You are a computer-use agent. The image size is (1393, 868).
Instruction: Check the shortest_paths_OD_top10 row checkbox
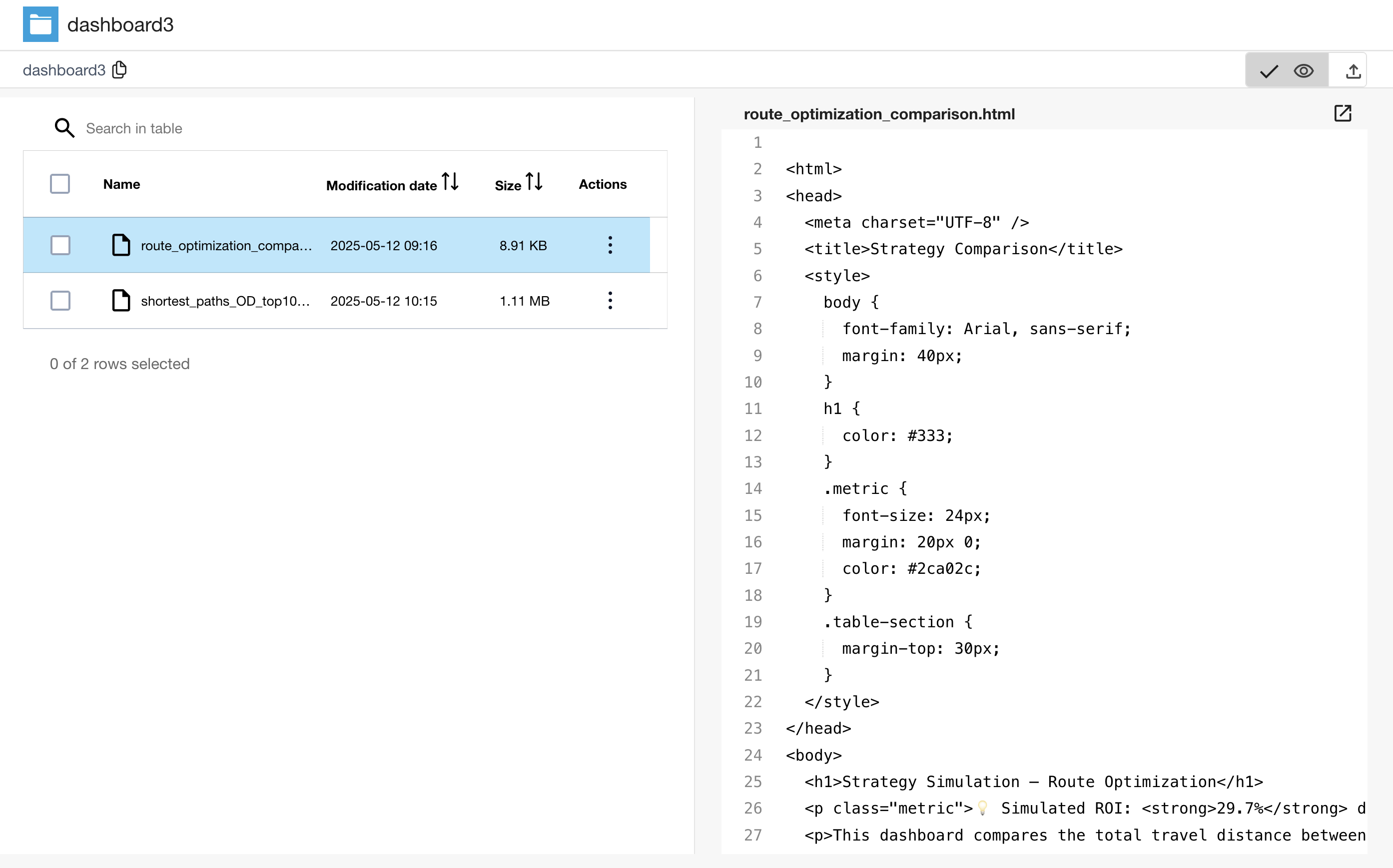[60, 300]
